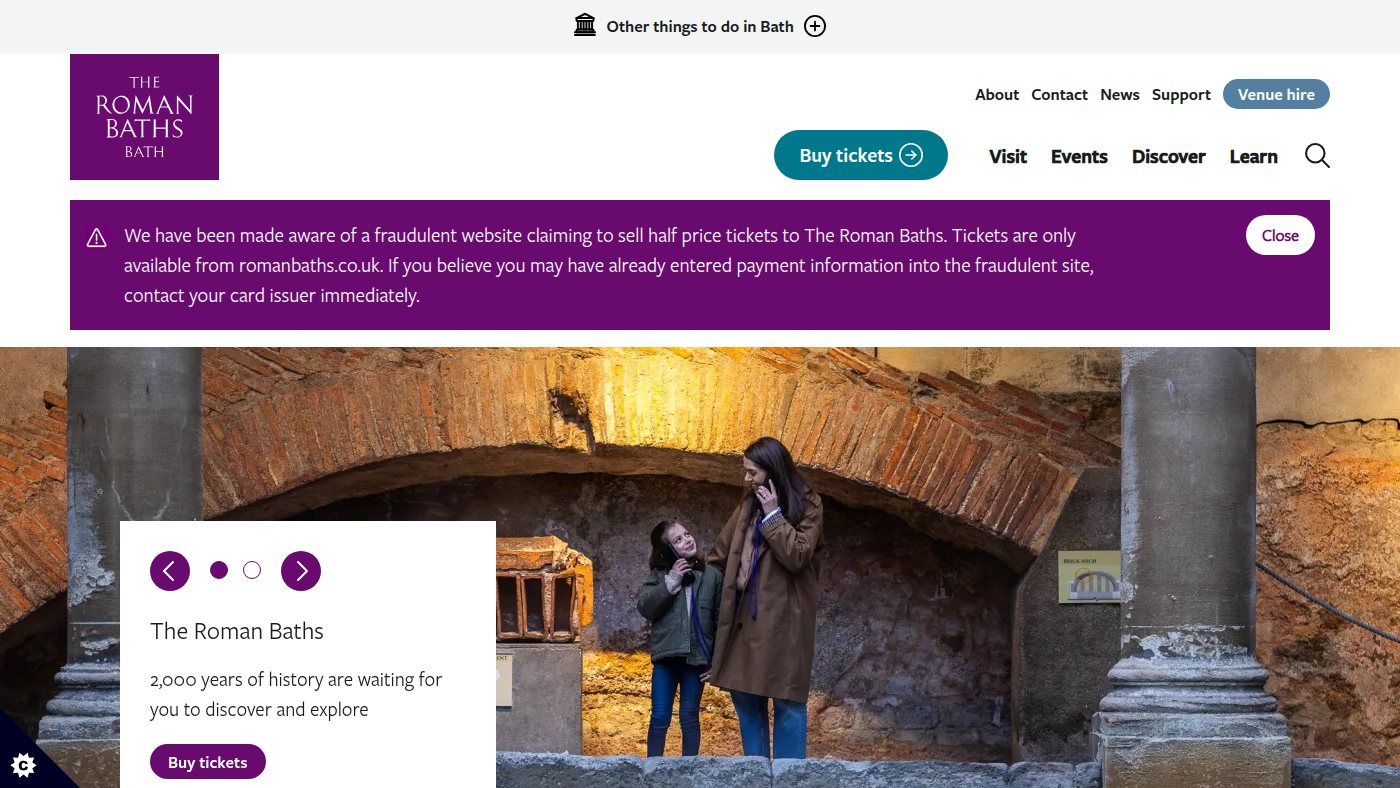Click Venue hire button
Screen dimensions: 1400x788
click(x=1276, y=94)
